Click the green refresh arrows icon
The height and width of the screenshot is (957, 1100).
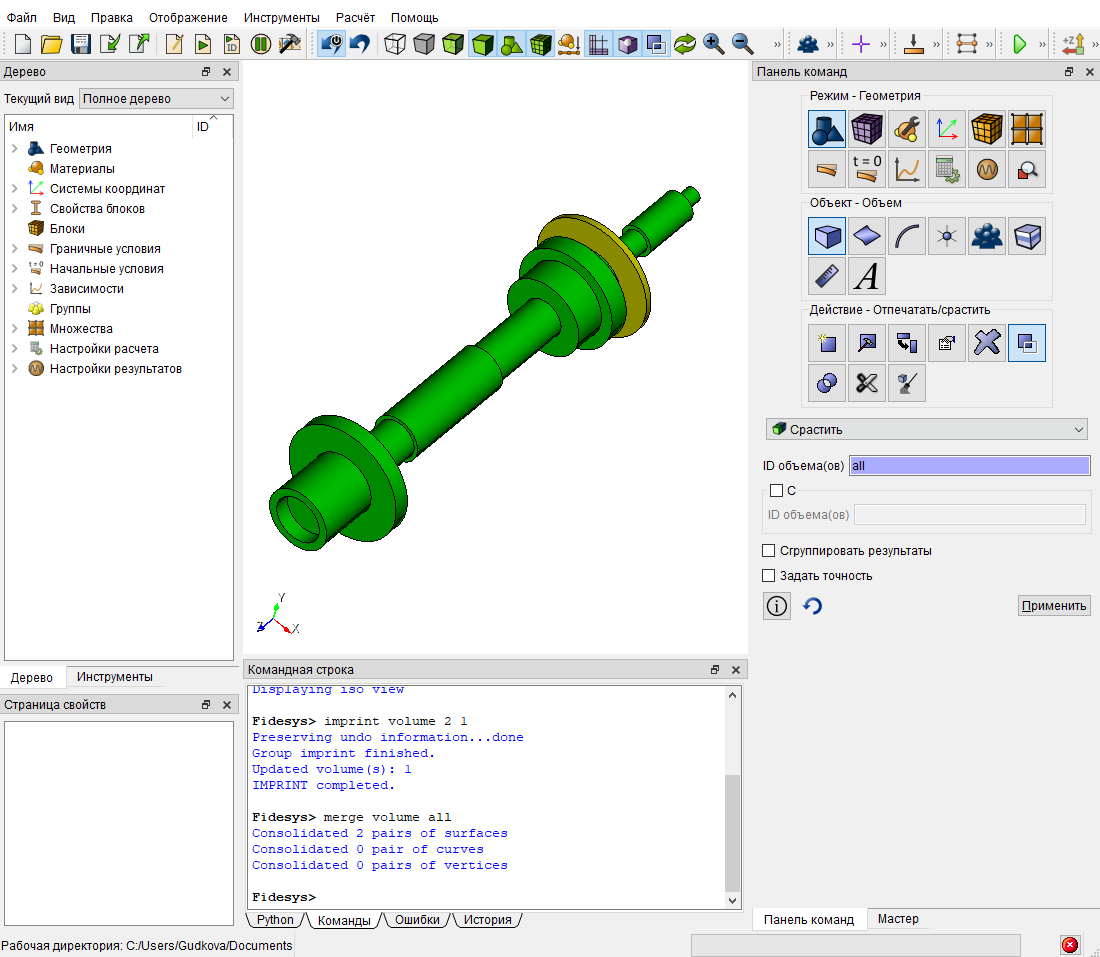pos(685,44)
